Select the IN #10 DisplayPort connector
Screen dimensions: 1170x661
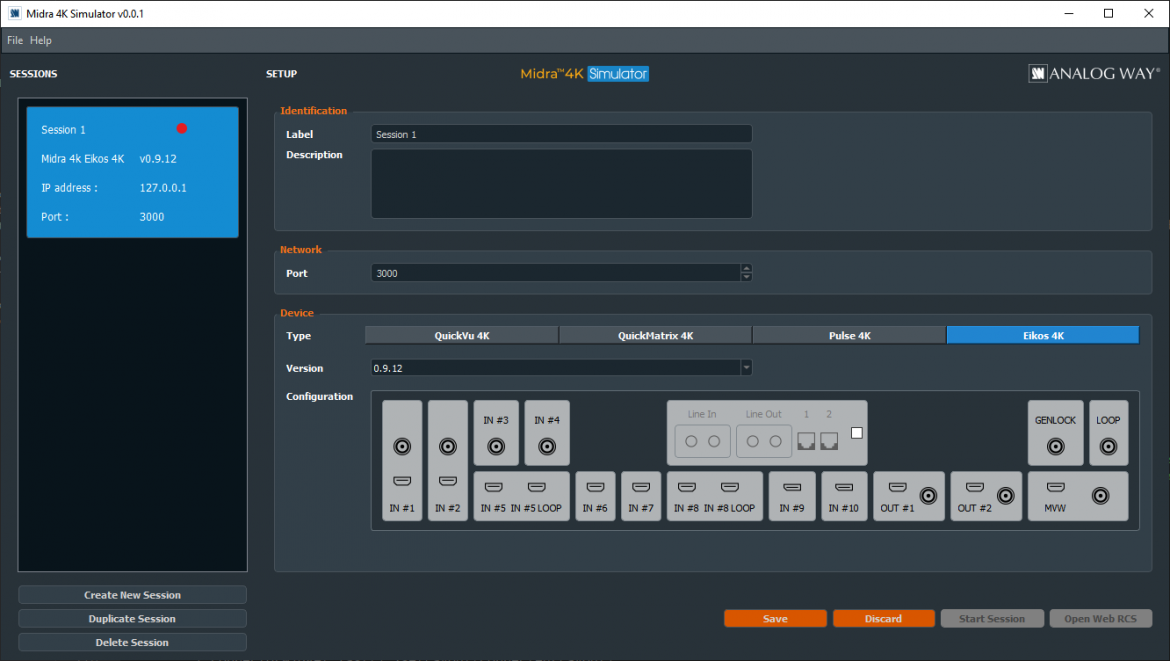click(x=844, y=487)
